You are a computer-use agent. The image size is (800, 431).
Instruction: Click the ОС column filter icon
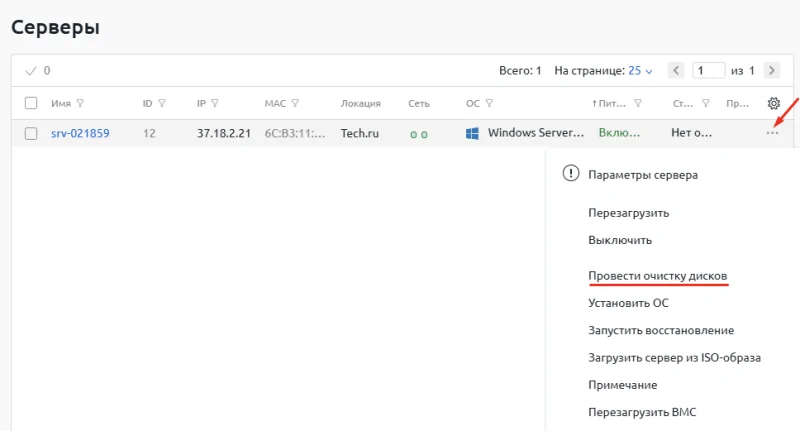coord(490,103)
